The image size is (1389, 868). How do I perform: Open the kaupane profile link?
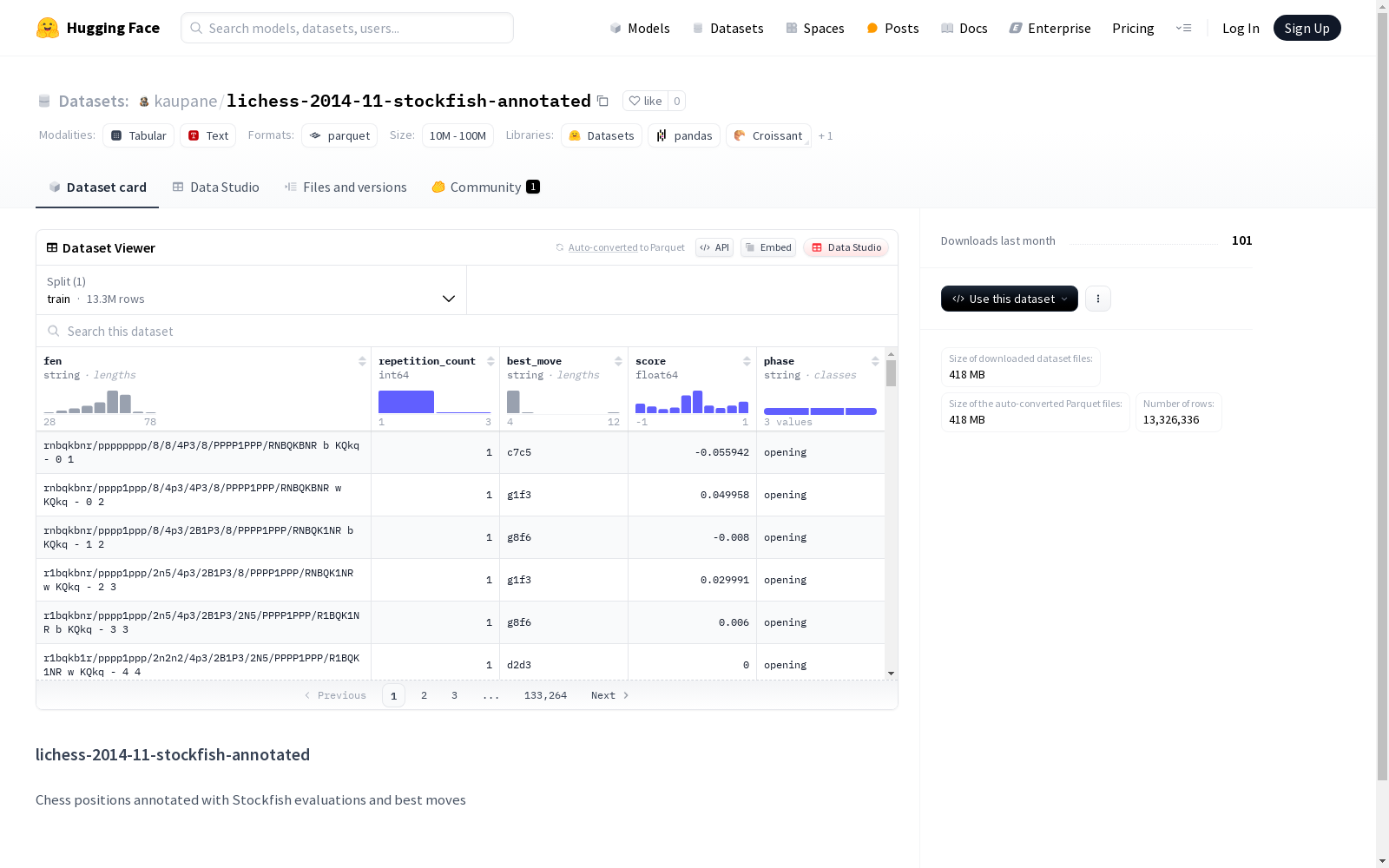pos(186,102)
